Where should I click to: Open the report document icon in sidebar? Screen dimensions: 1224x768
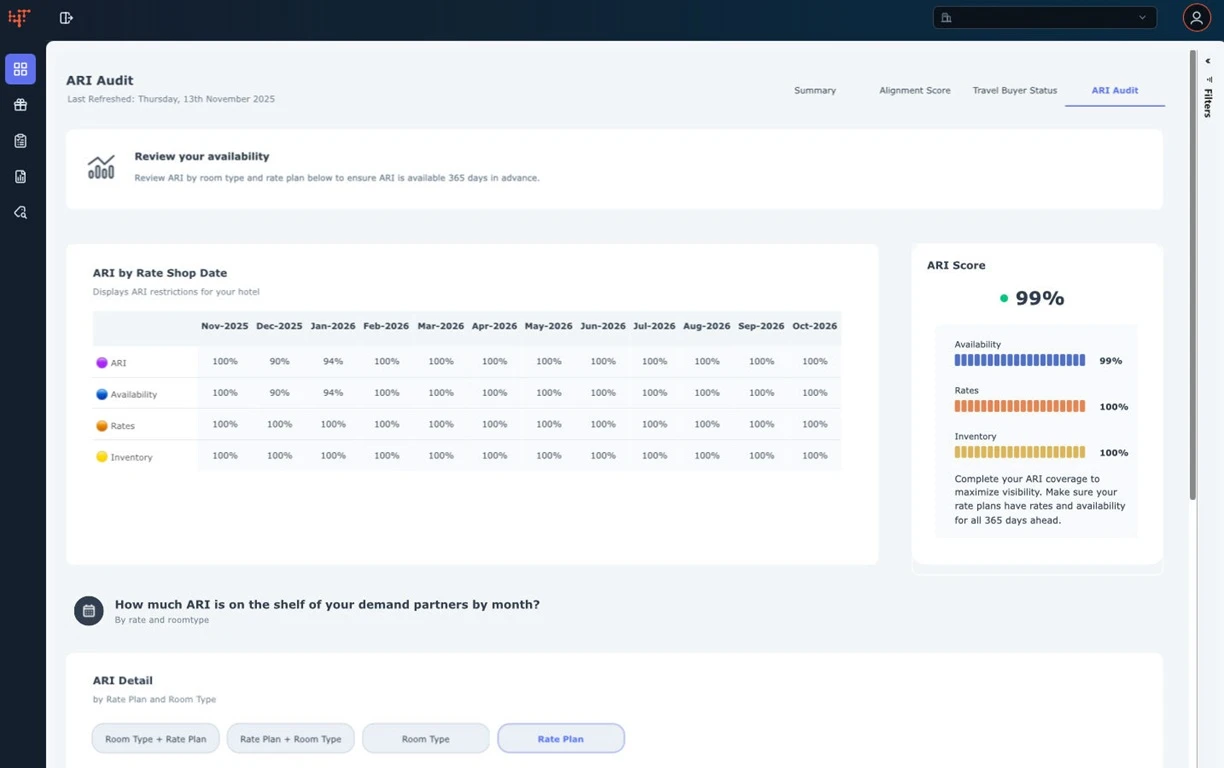20,177
